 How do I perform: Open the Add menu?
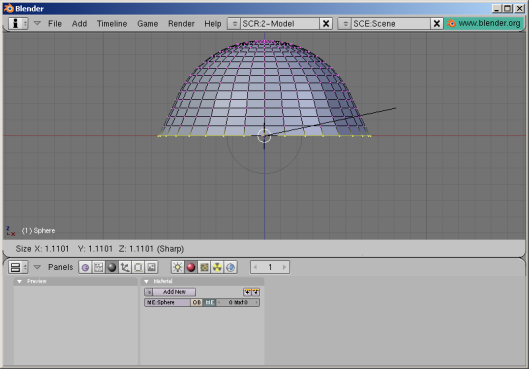point(79,24)
